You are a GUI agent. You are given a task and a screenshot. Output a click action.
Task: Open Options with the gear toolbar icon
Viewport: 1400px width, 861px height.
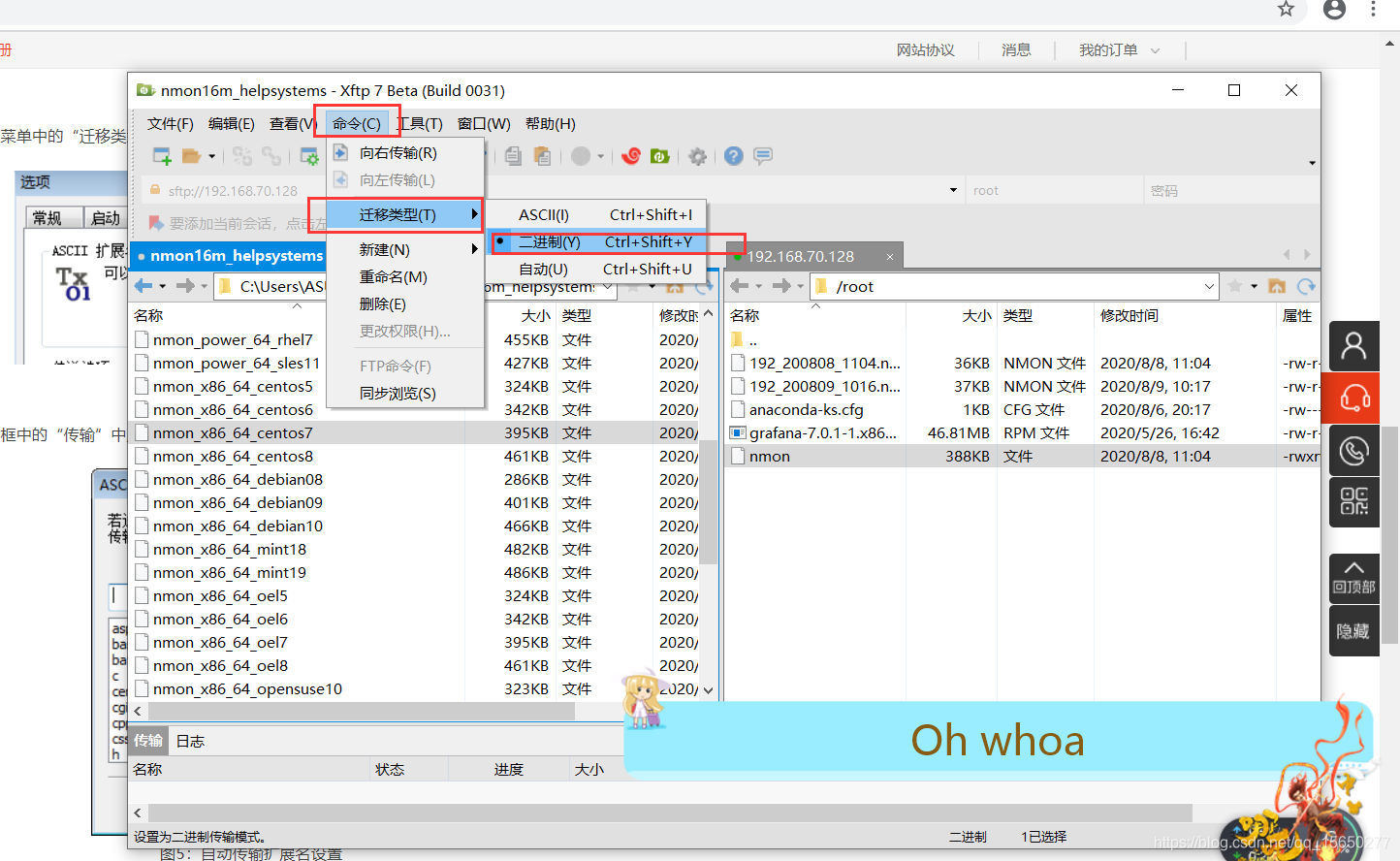pos(697,156)
